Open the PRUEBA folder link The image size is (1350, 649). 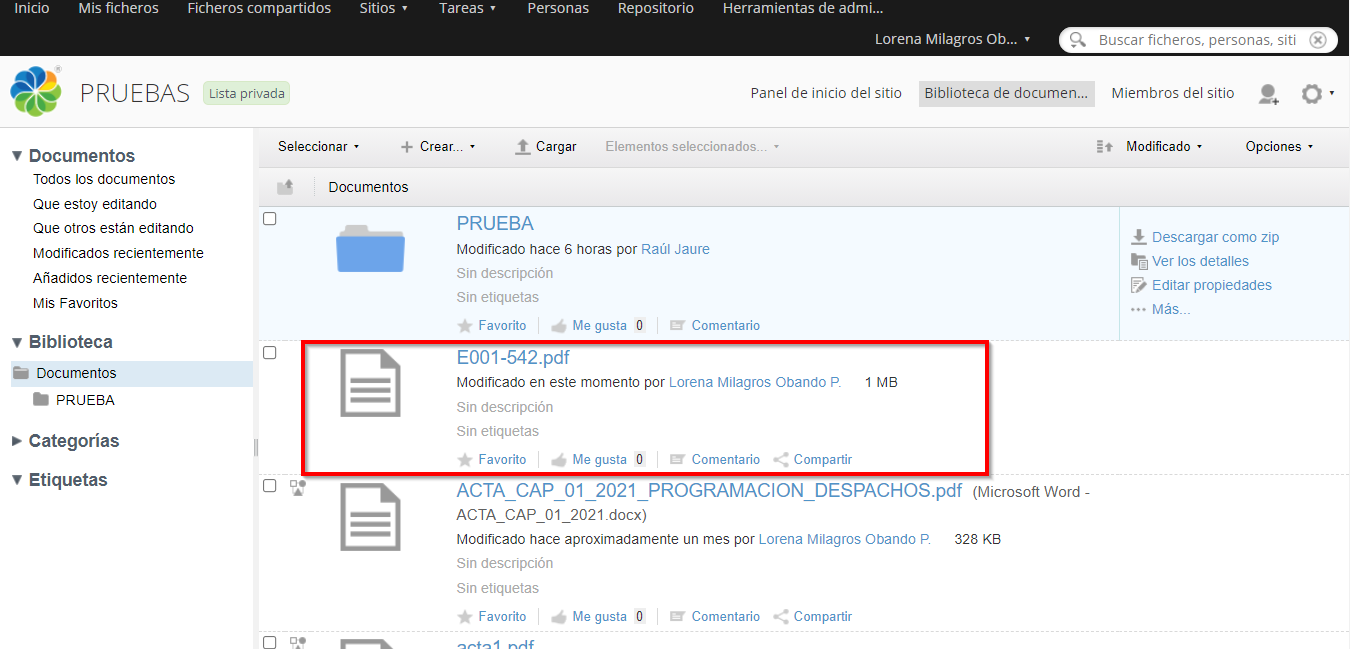pyautogui.click(x=495, y=223)
